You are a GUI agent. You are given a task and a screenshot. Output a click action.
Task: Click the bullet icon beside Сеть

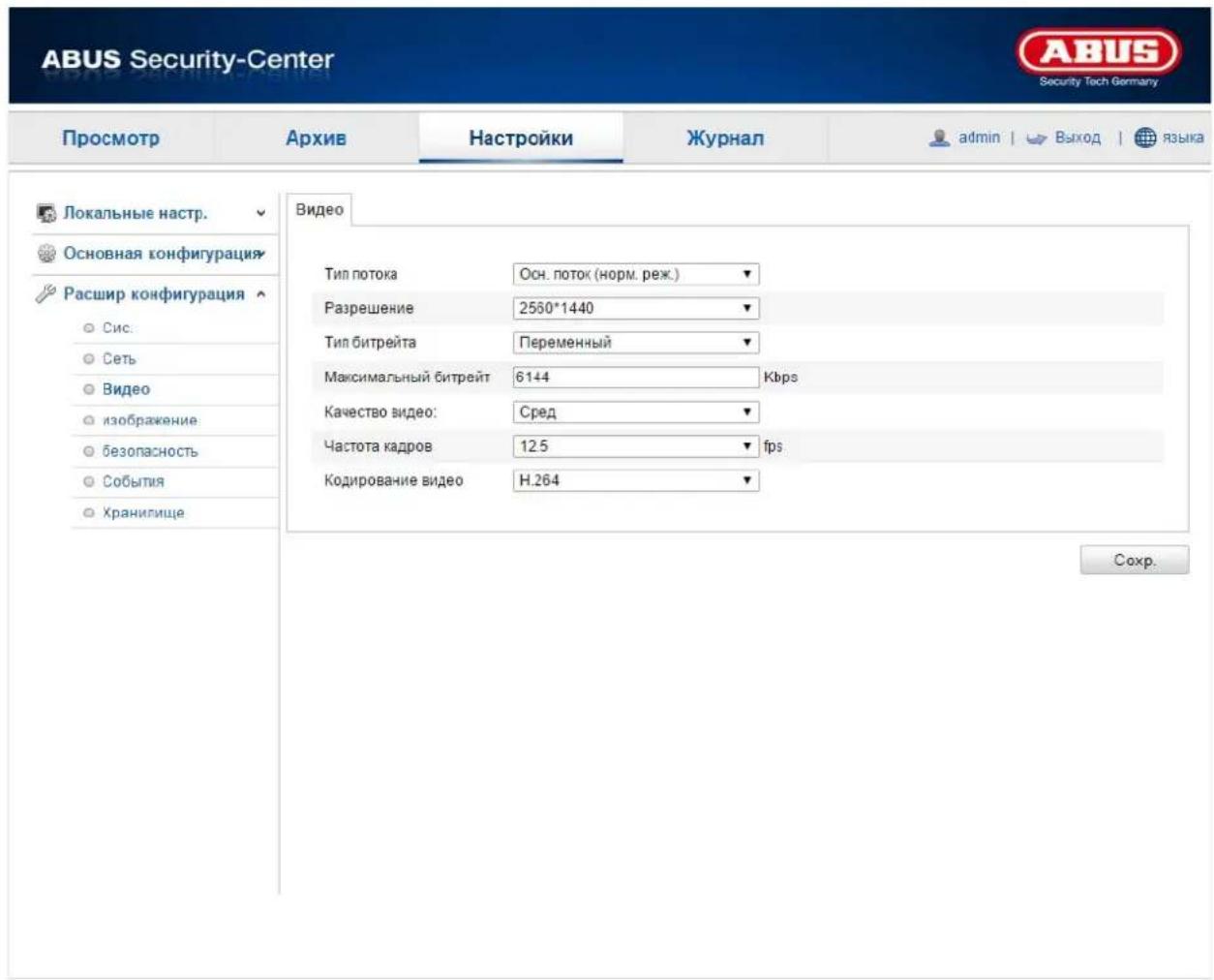[x=89, y=359]
